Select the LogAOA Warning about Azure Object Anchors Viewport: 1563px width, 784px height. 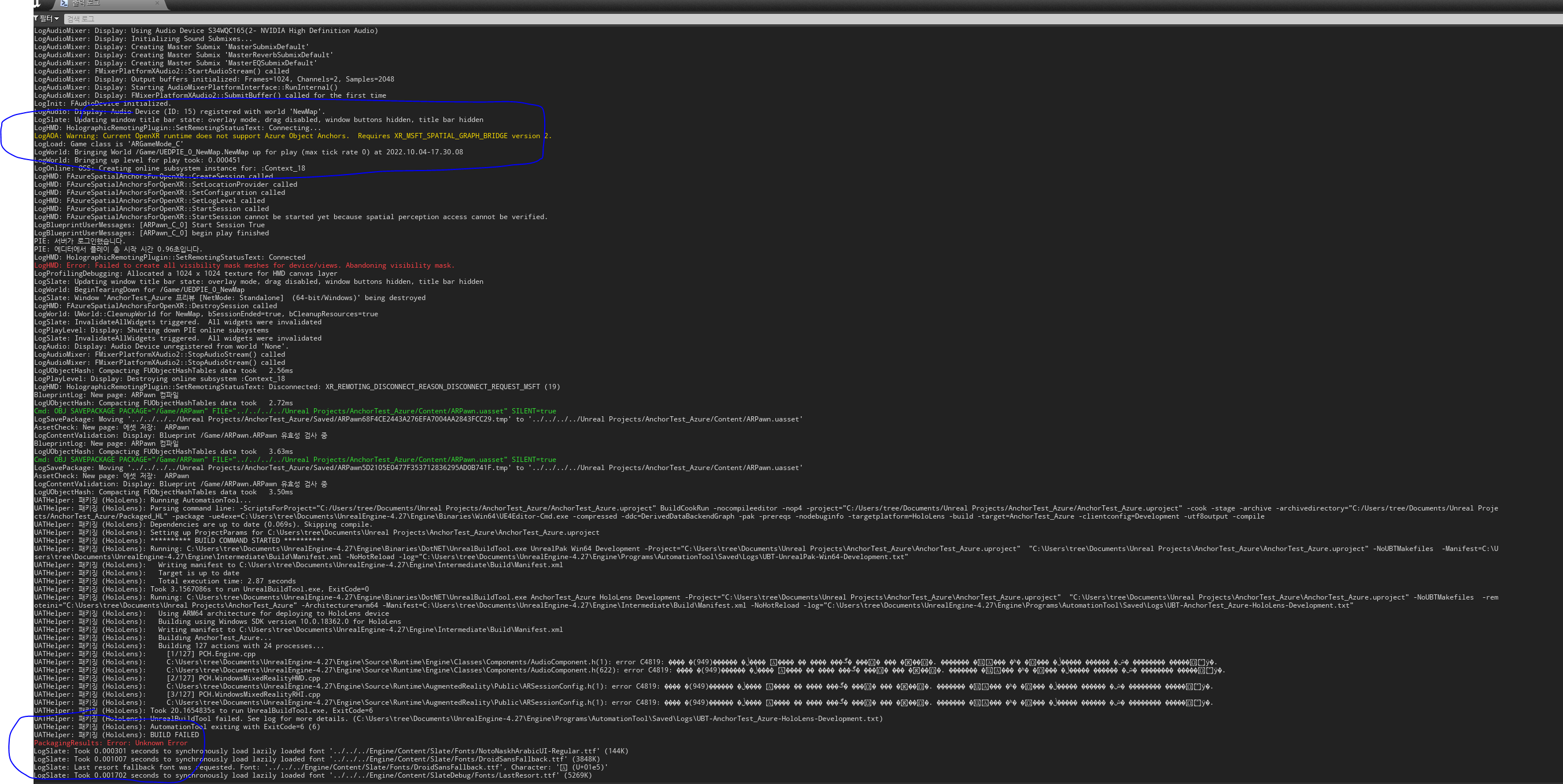tap(293, 136)
